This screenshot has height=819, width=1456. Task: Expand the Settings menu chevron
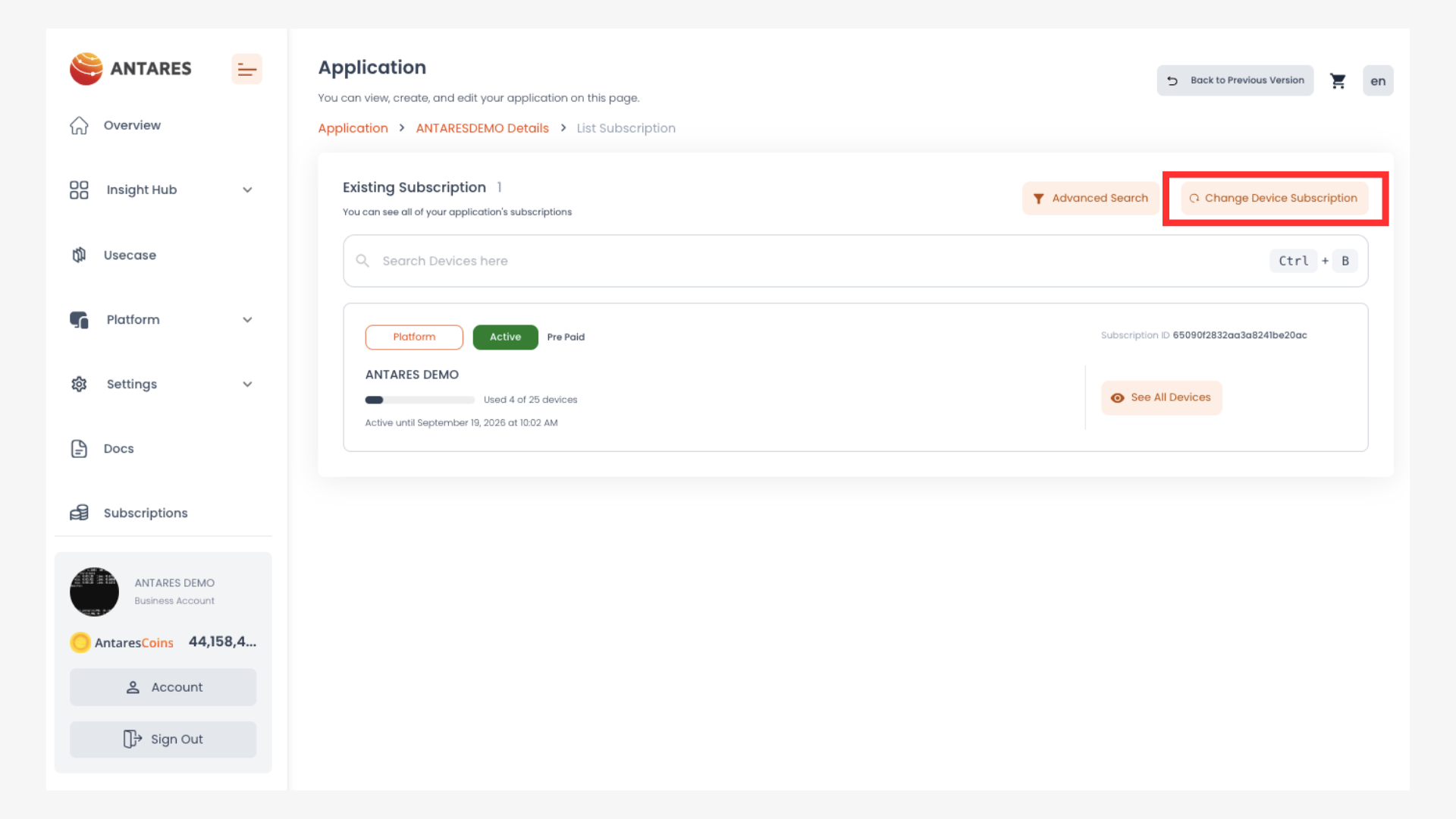(x=247, y=384)
